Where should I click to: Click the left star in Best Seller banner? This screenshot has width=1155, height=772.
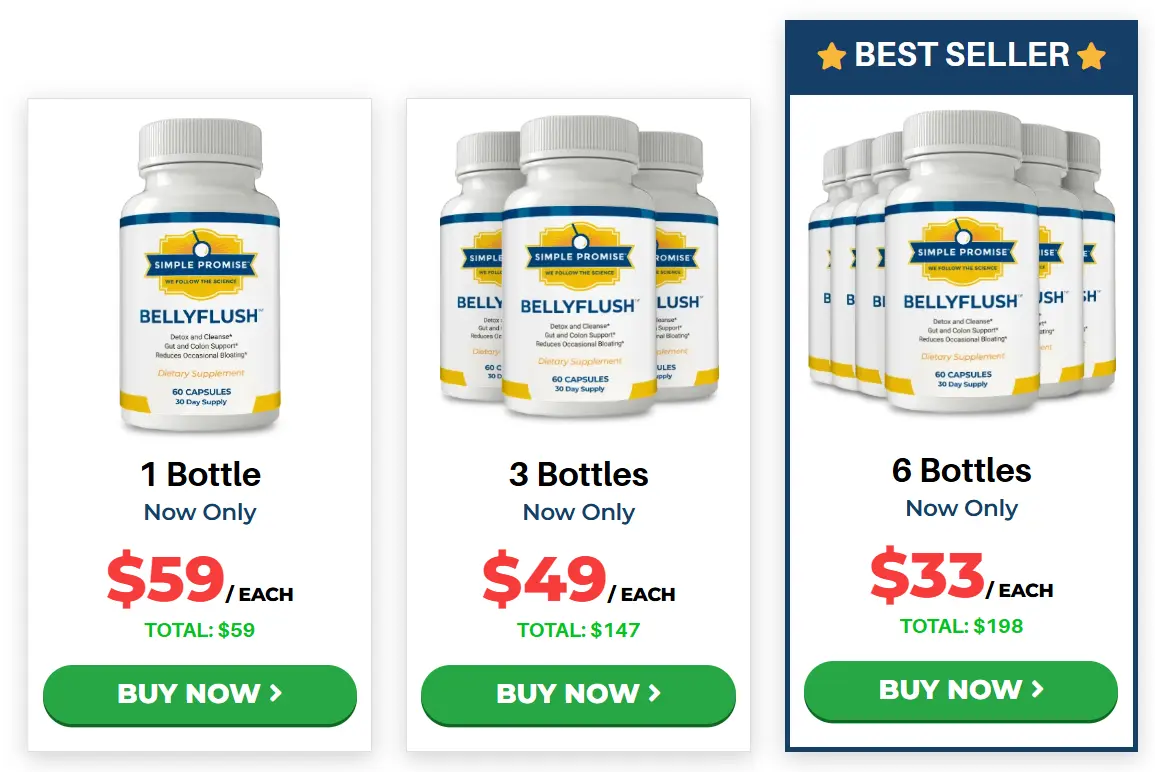click(x=832, y=56)
